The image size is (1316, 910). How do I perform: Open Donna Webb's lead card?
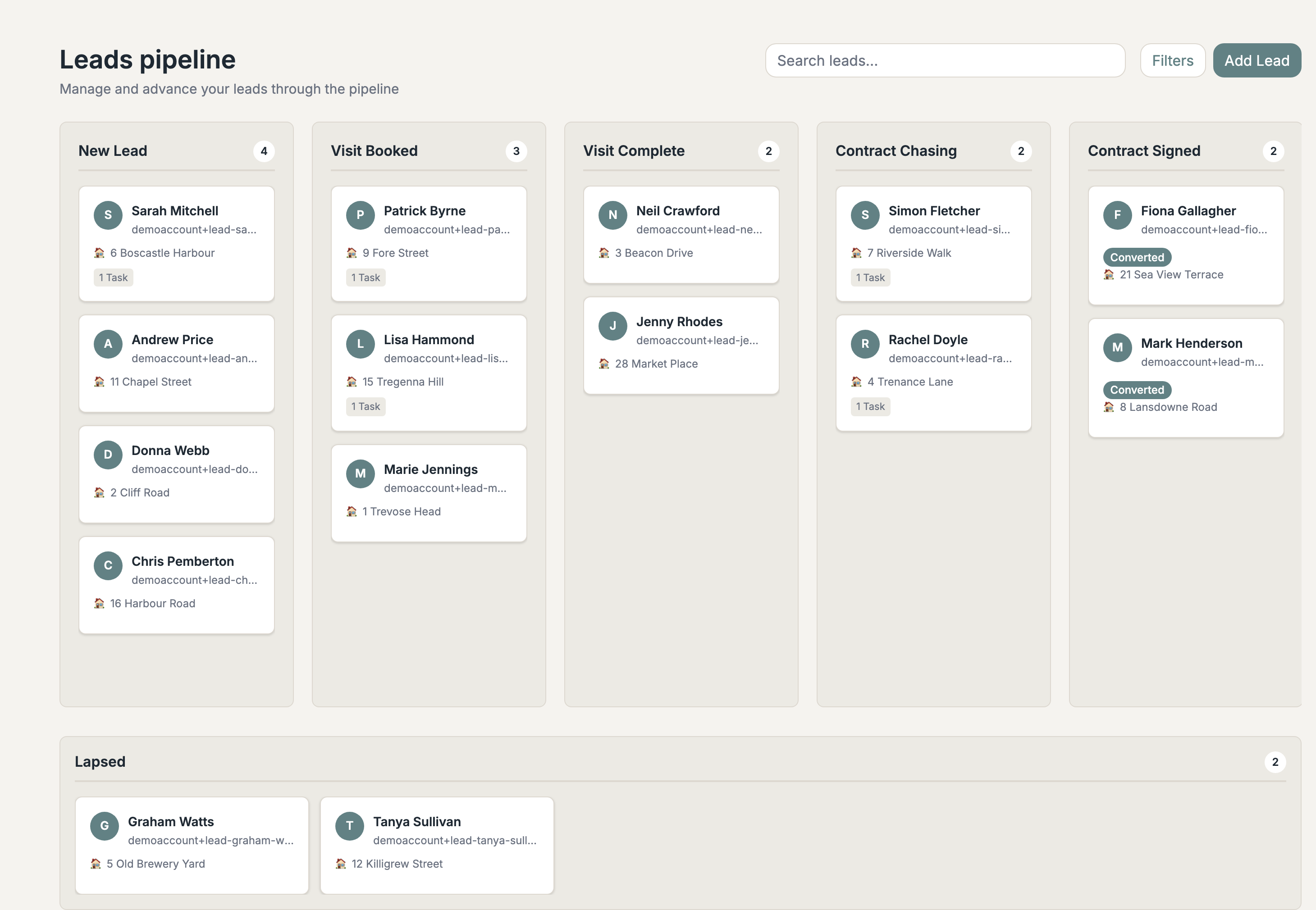(x=176, y=474)
